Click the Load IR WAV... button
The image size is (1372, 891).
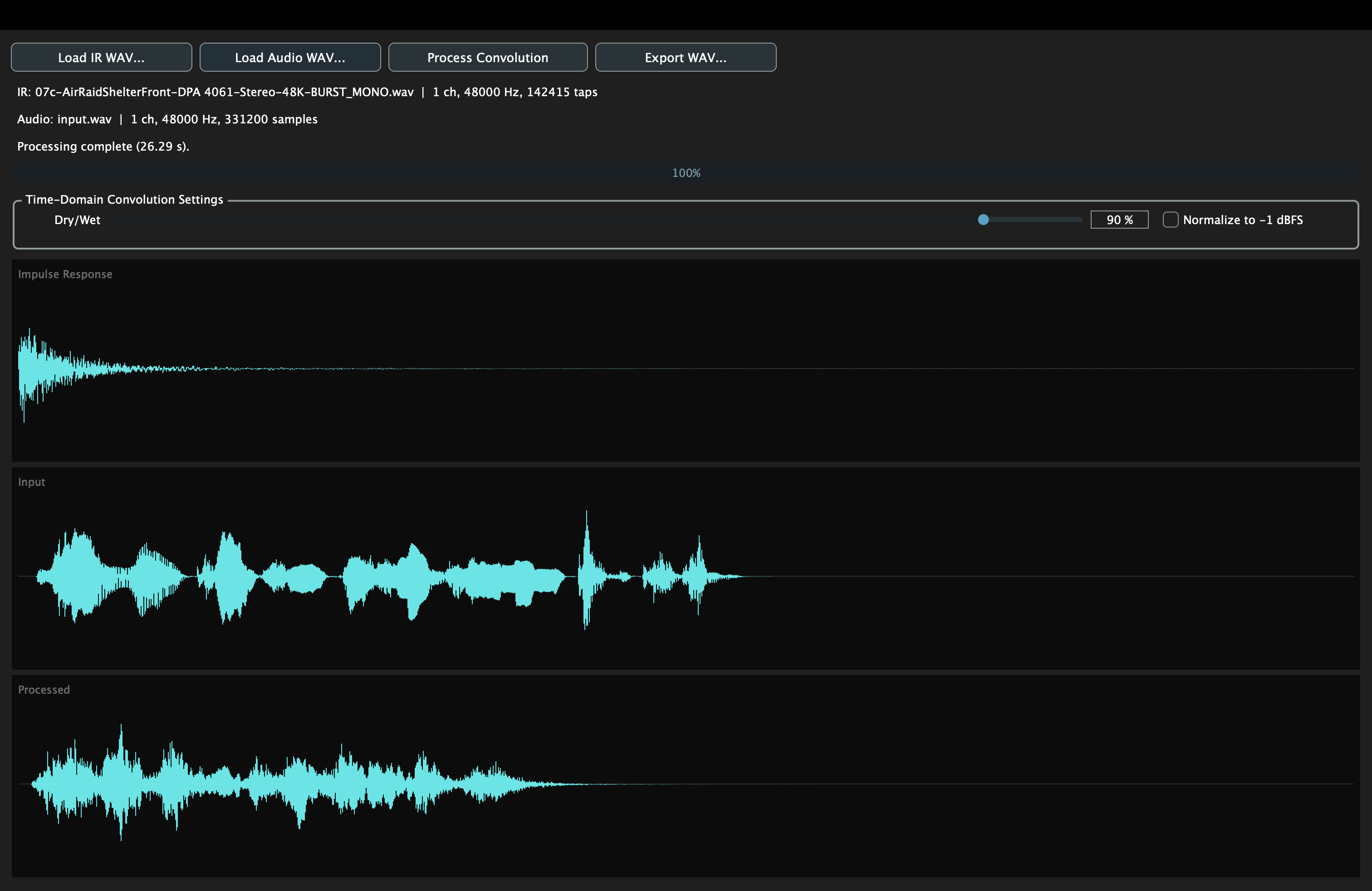tap(102, 57)
